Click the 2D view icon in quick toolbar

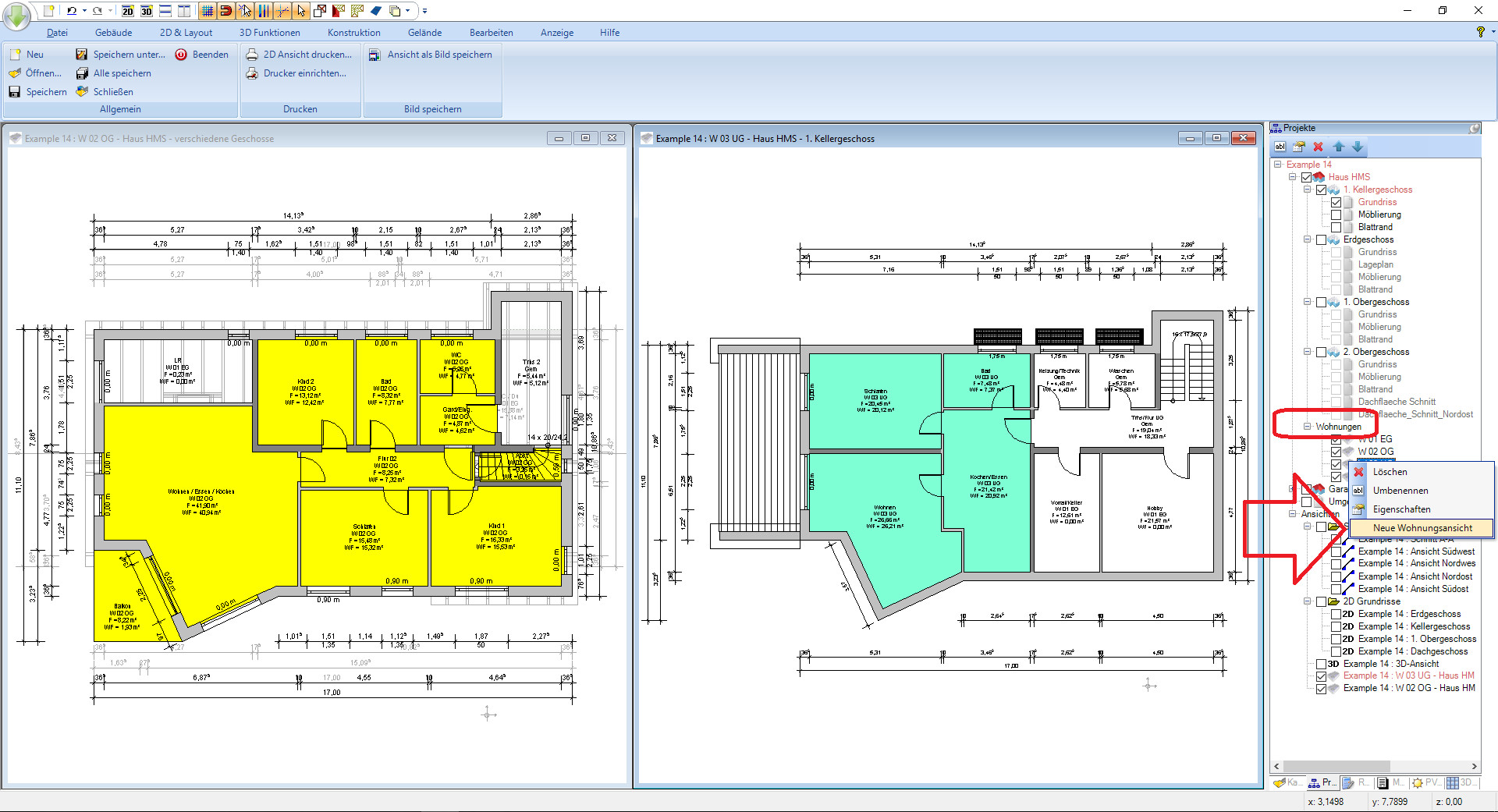pyautogui.click(x=128, y=11)
